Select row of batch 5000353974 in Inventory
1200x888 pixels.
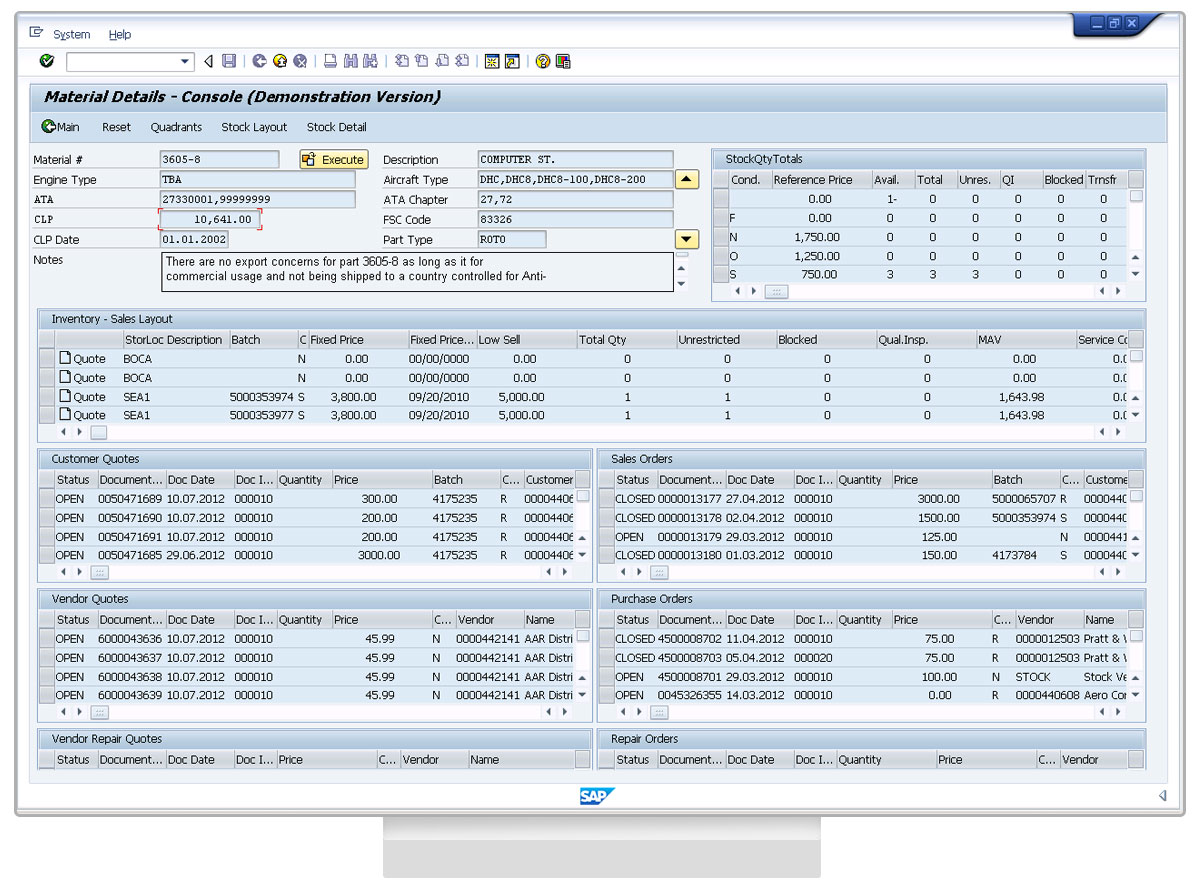click(47, 397)
